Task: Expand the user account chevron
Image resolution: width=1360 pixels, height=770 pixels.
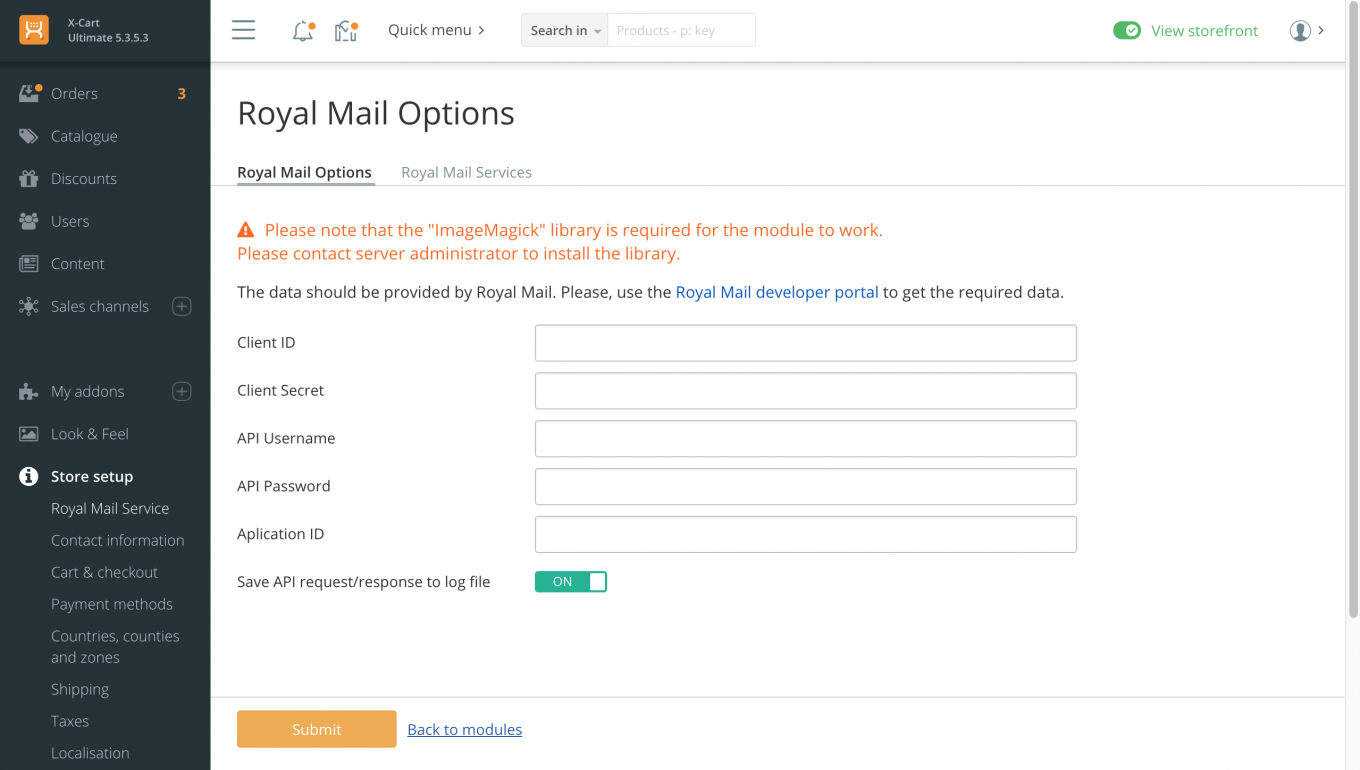Action: point(1321,30)
